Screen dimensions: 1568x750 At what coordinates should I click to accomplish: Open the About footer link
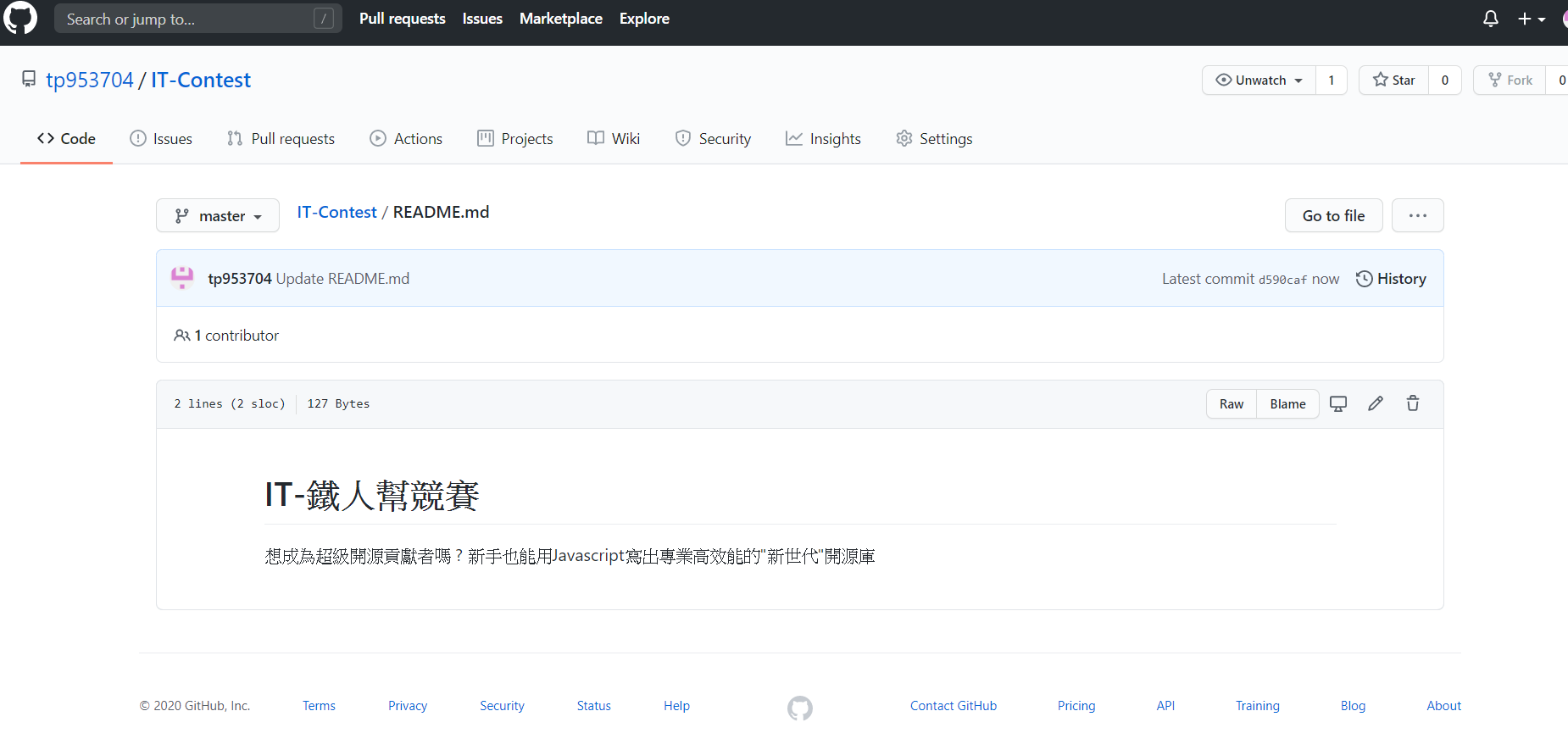tap(1443, 706)
